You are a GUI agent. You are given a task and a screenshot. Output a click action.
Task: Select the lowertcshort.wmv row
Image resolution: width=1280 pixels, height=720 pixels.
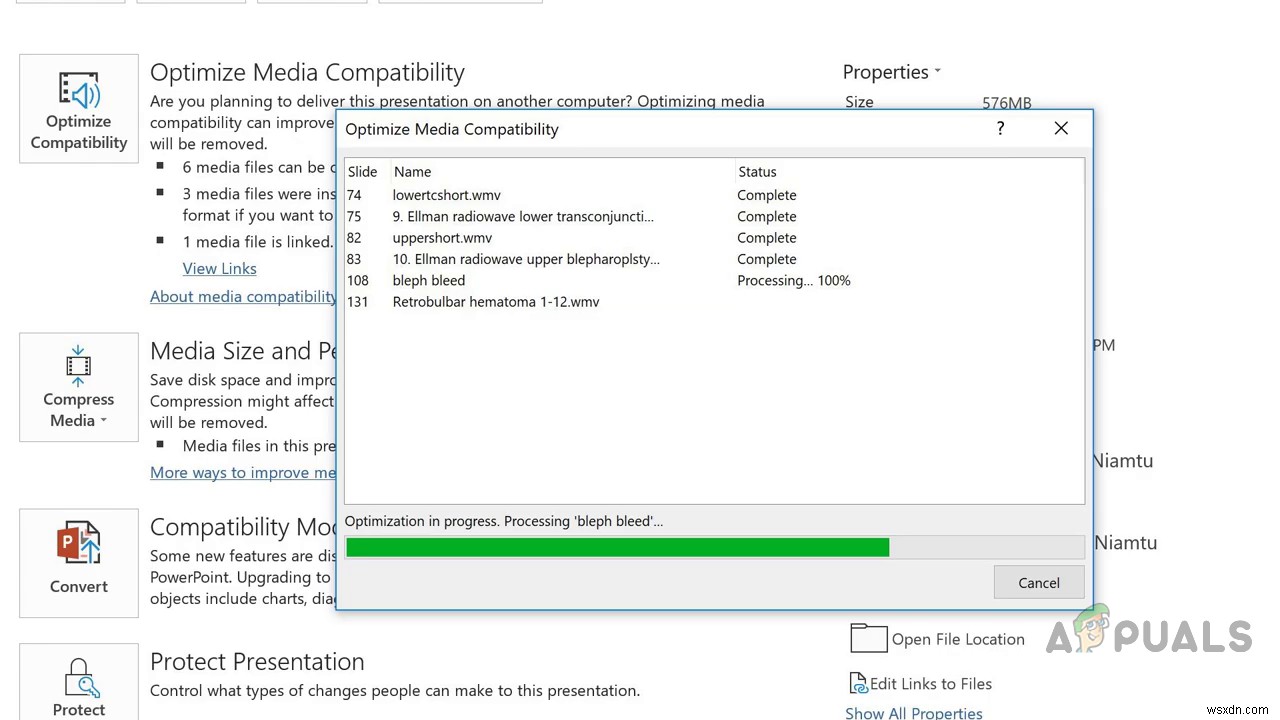click(446, 195)
